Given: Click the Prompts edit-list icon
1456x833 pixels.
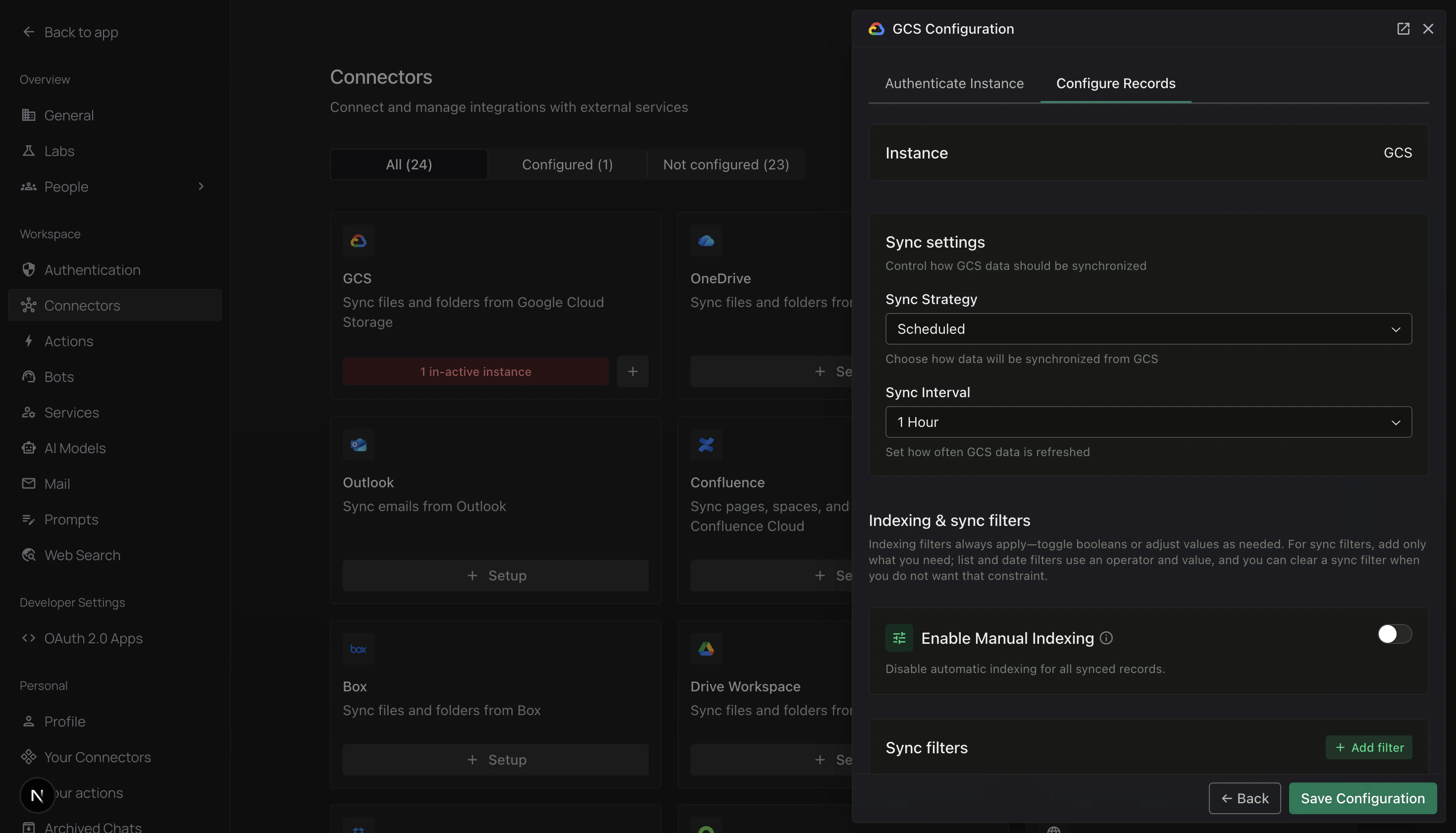Looking at the screenshot, I should point(29,520).
